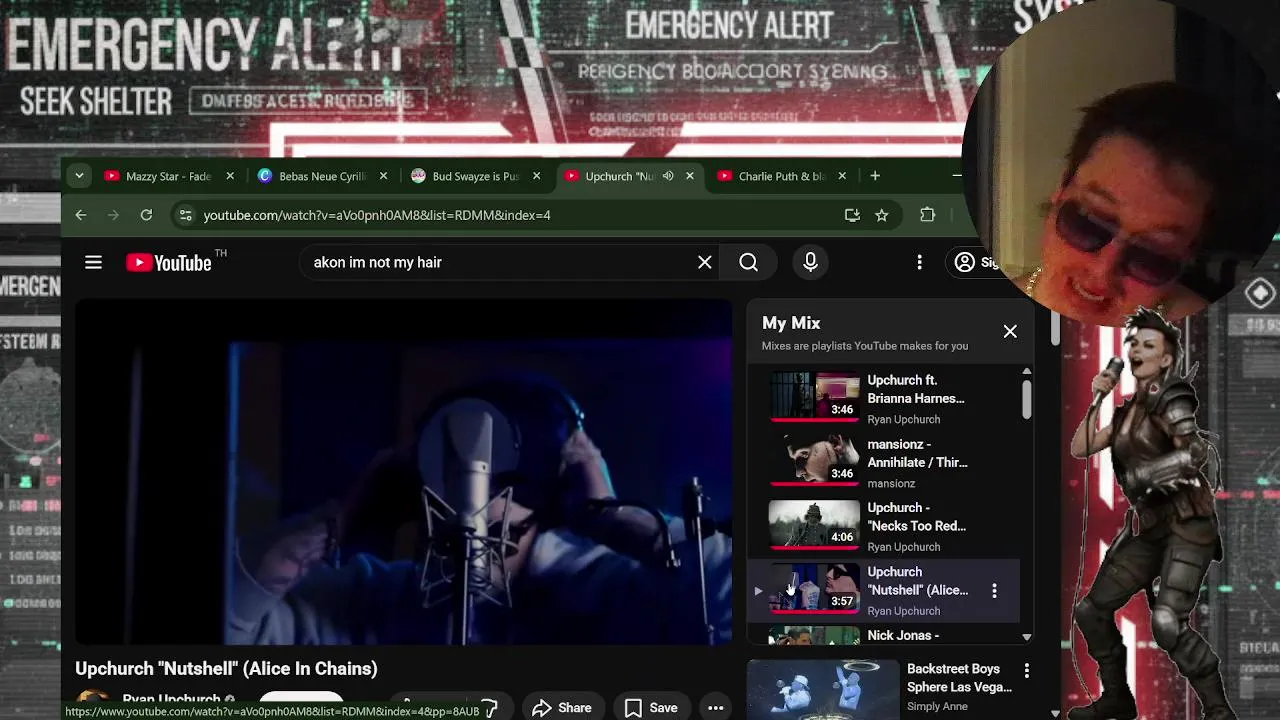Run search with magnifier button

tap(748, 262)
